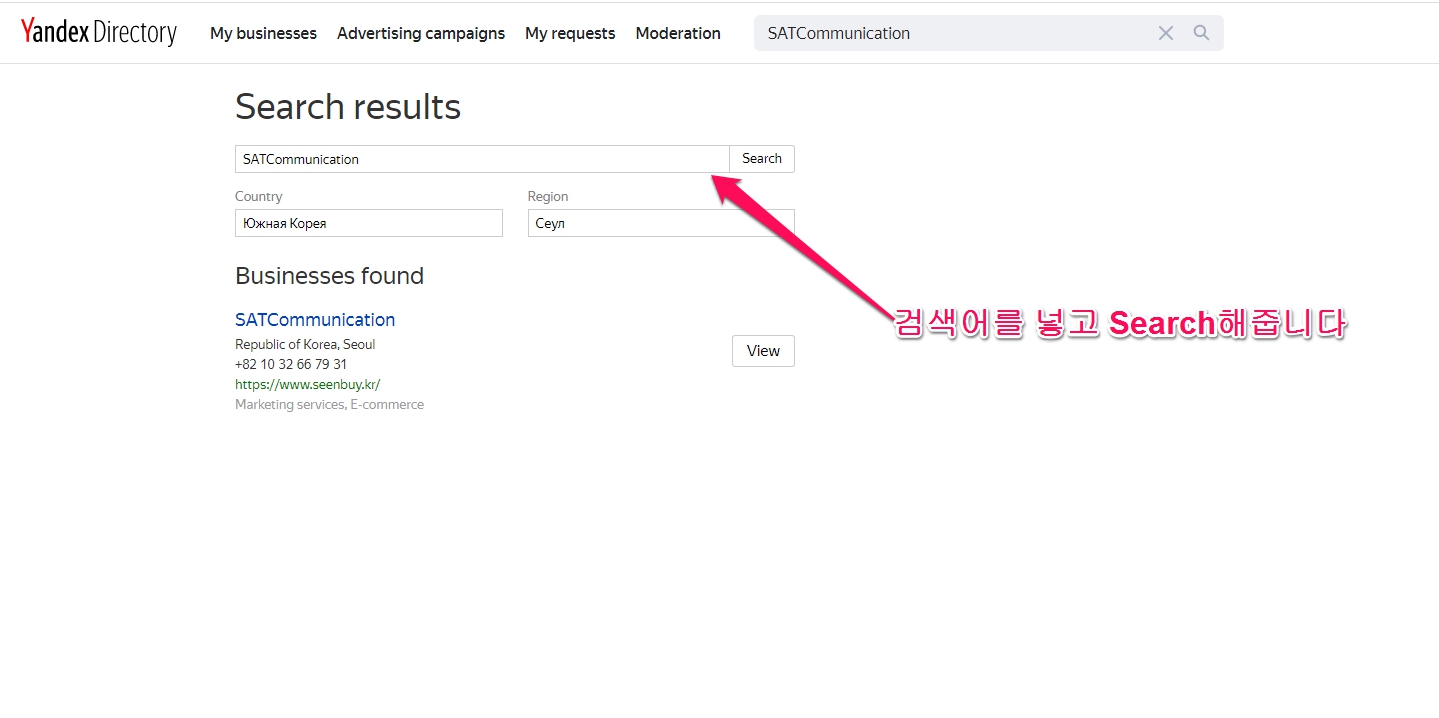The width and height of the screenshot is (1439, 718).
Task: Open My businesses menu item
Action: [x=263, y=33]
